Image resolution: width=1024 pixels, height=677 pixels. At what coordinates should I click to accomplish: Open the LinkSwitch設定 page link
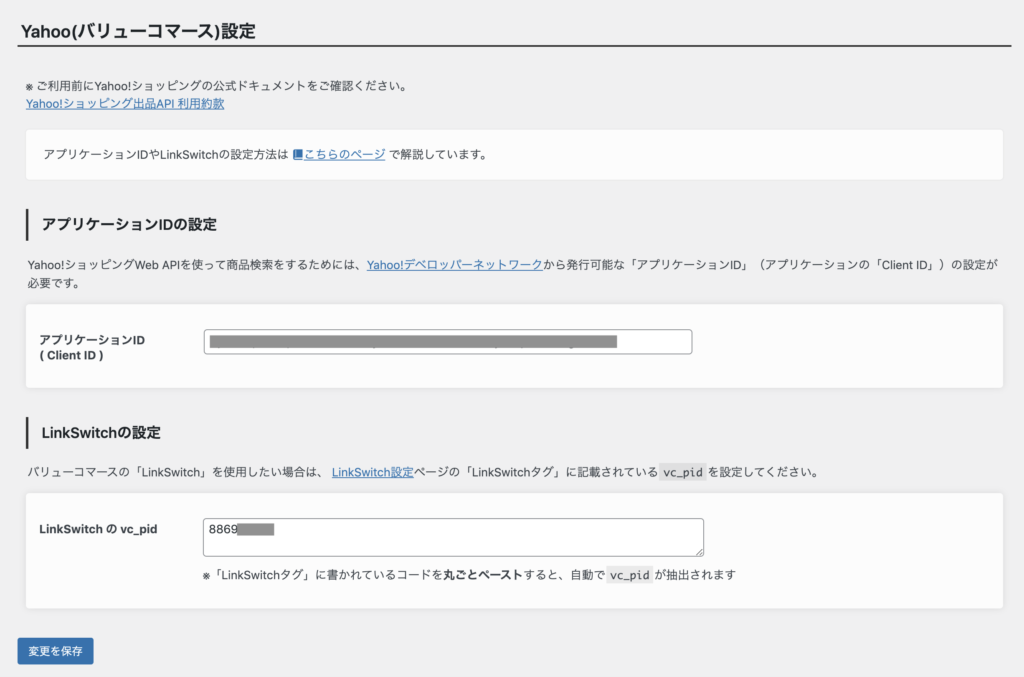tap(372, 473)
